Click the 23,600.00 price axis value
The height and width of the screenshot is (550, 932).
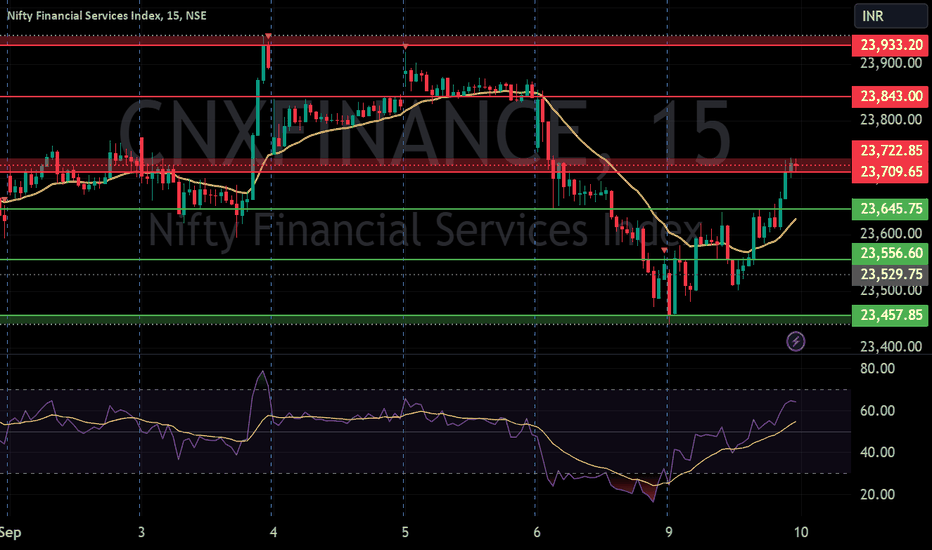(x=891, y=233)
